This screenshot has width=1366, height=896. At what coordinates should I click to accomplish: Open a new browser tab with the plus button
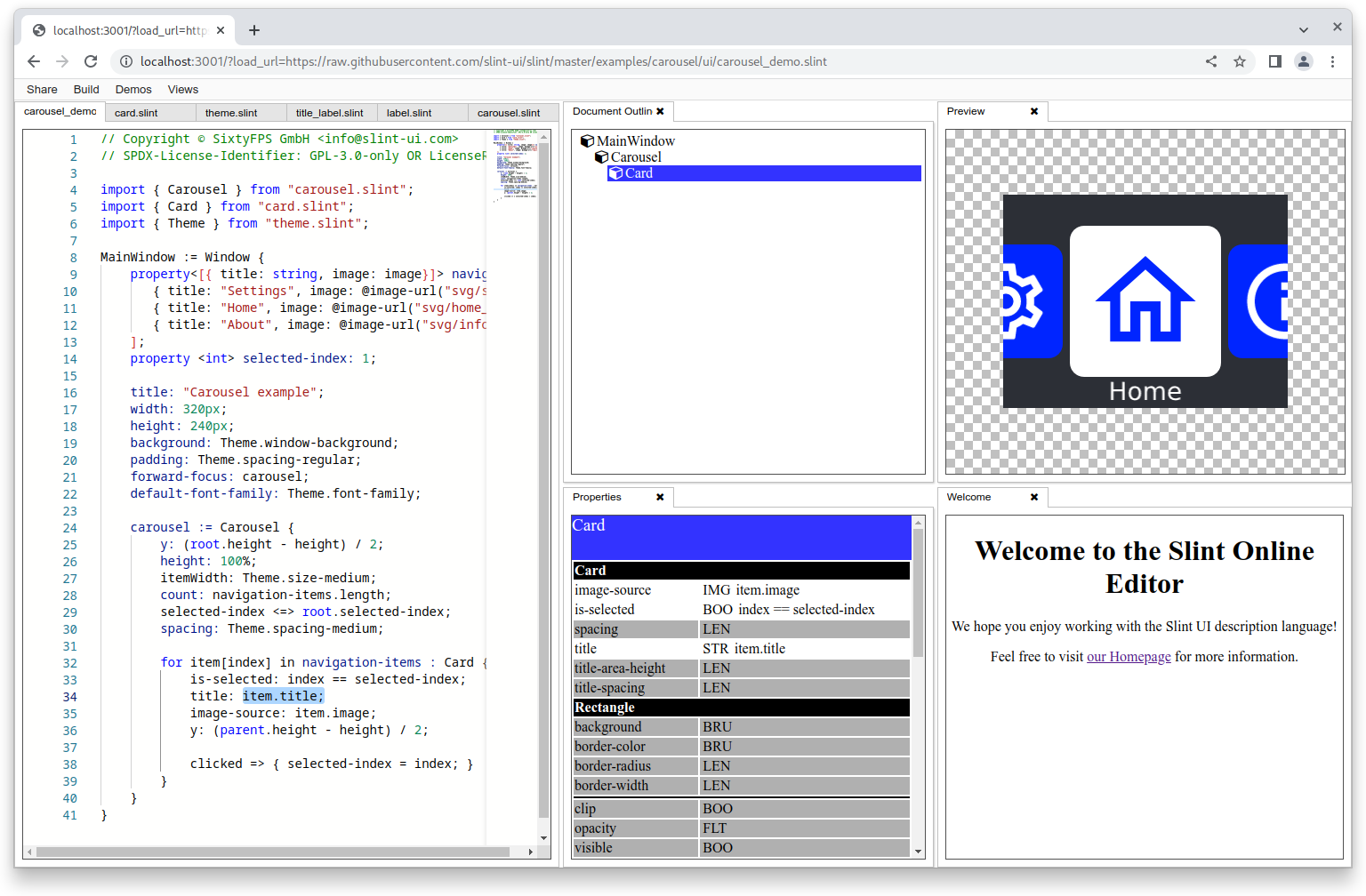click(254, 29)
